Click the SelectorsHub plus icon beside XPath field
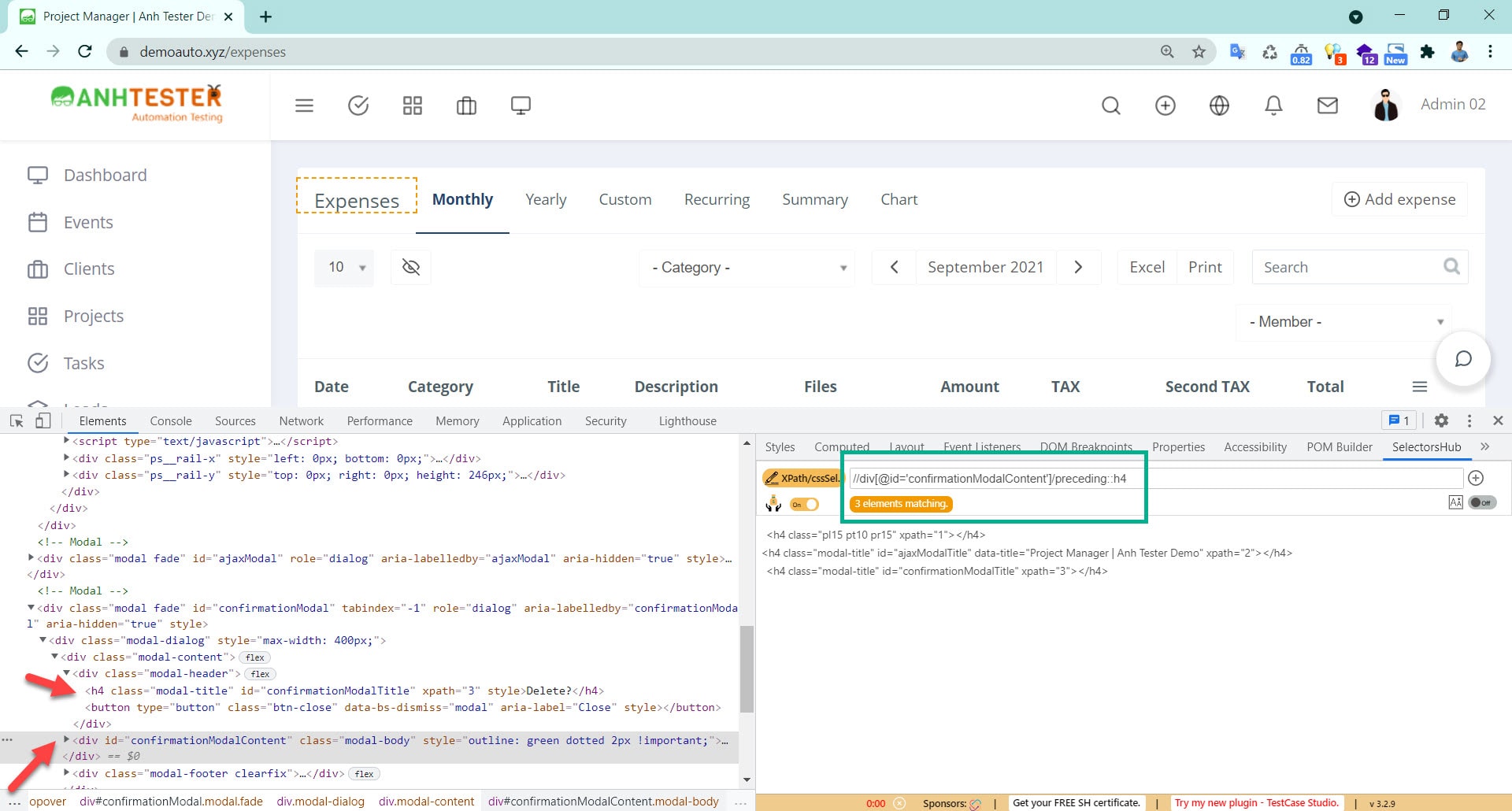1512x811 pixels. tap(1476, 478)
